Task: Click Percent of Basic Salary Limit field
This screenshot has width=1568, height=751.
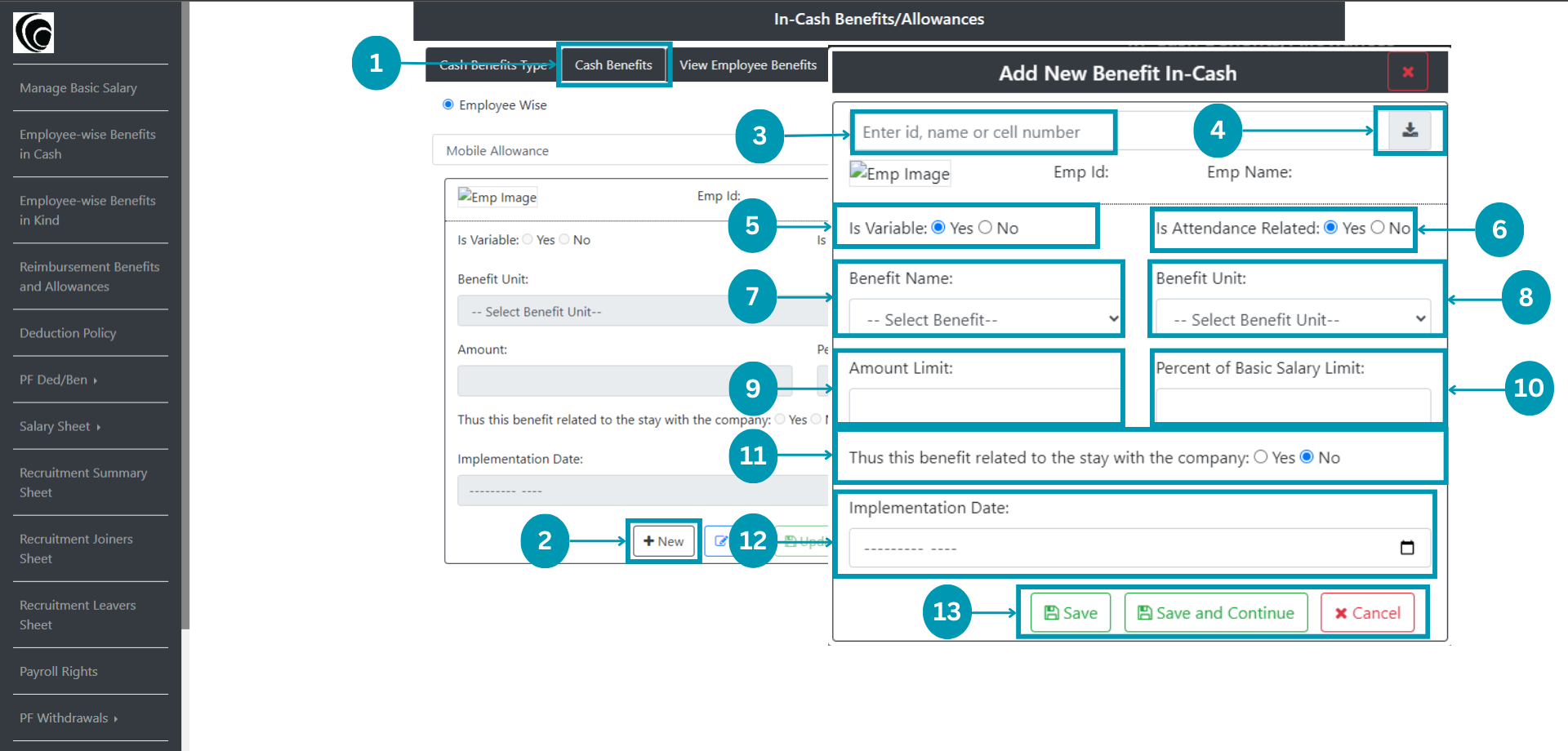Action: point(1294,406)
